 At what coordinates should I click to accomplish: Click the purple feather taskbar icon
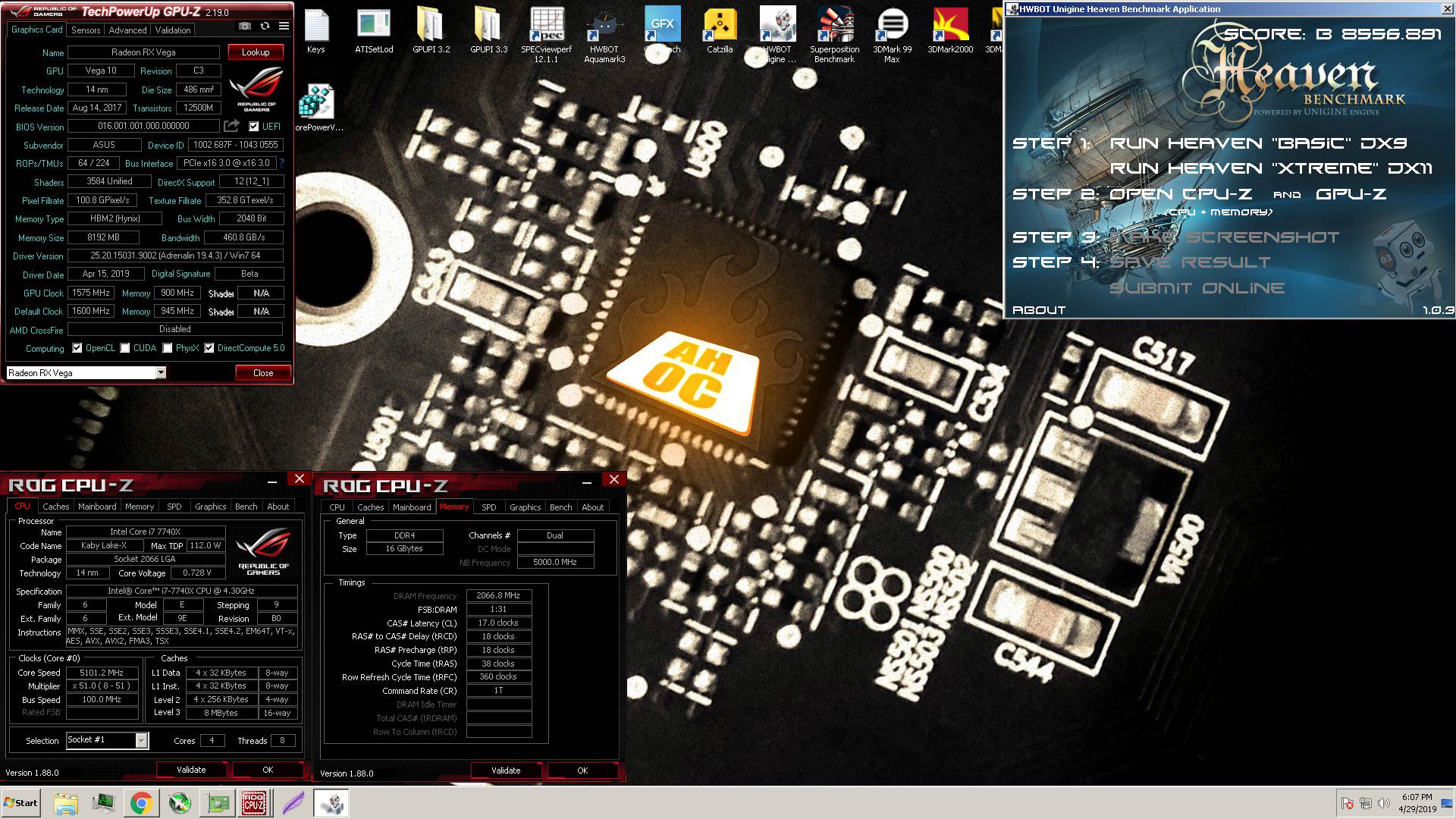click(293, 803)
